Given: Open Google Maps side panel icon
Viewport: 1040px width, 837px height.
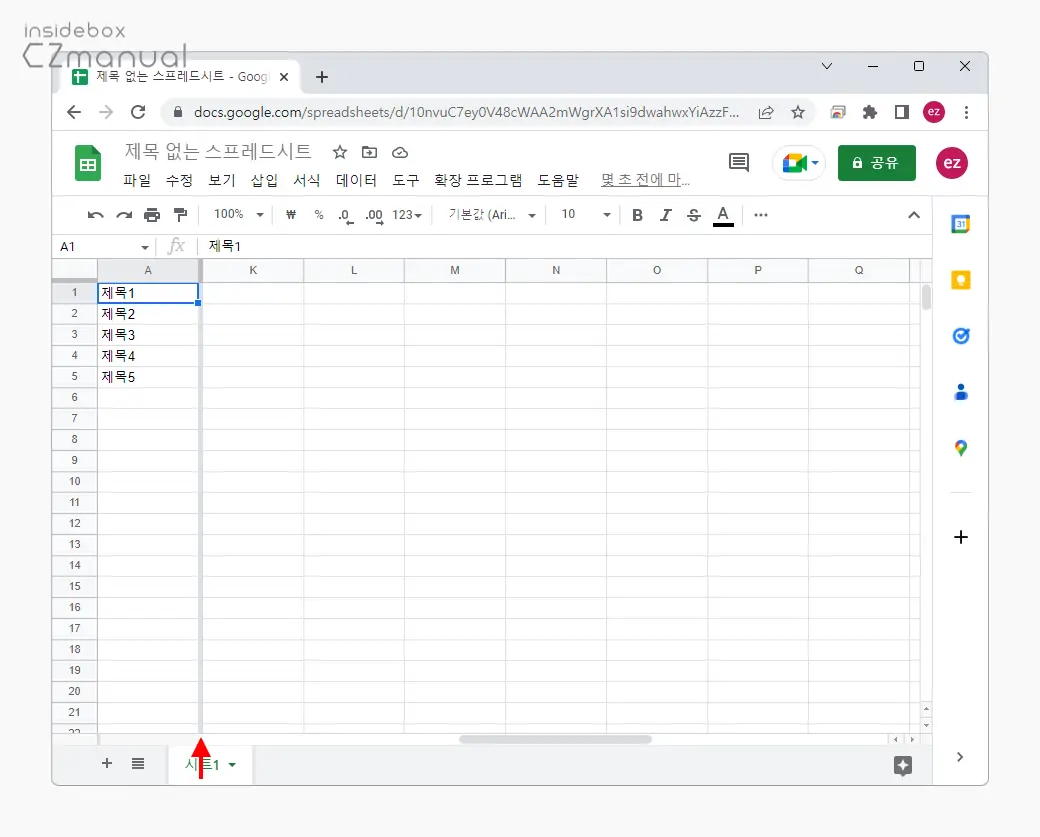Looking at the screenshot, I should point(960,449).
